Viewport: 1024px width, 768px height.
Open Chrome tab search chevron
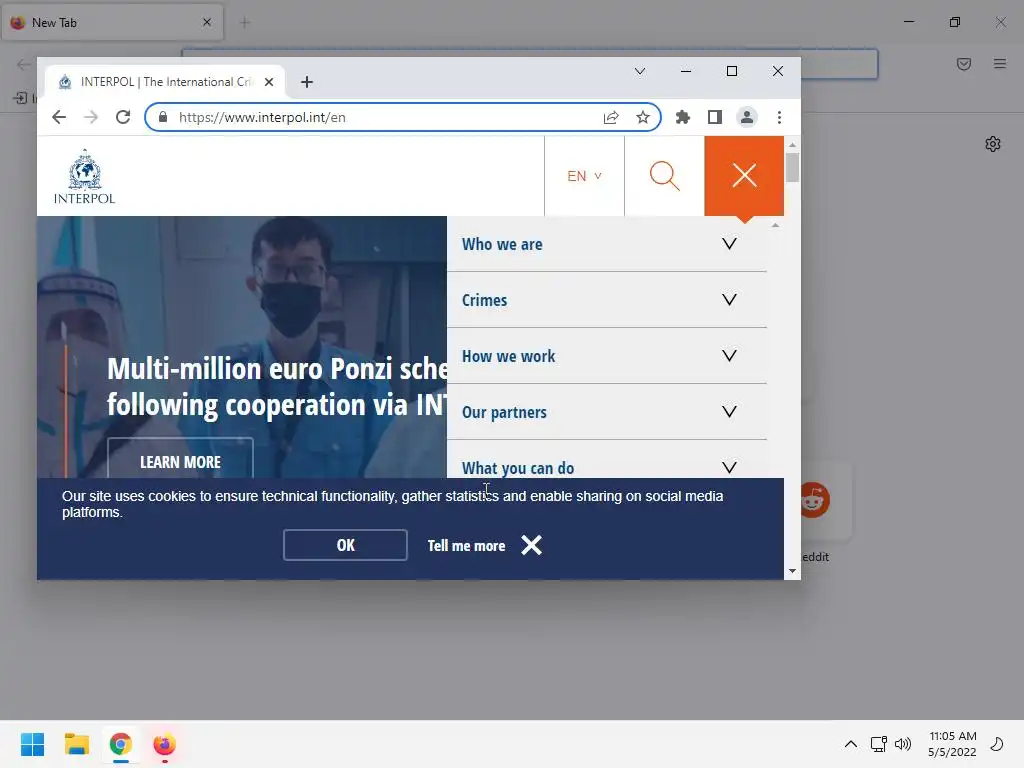click(640, 71)
